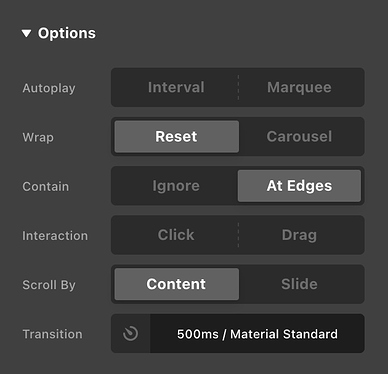This screenshot has height=374, width=388.
Task: Click the Transition property label
Action: 52,334
